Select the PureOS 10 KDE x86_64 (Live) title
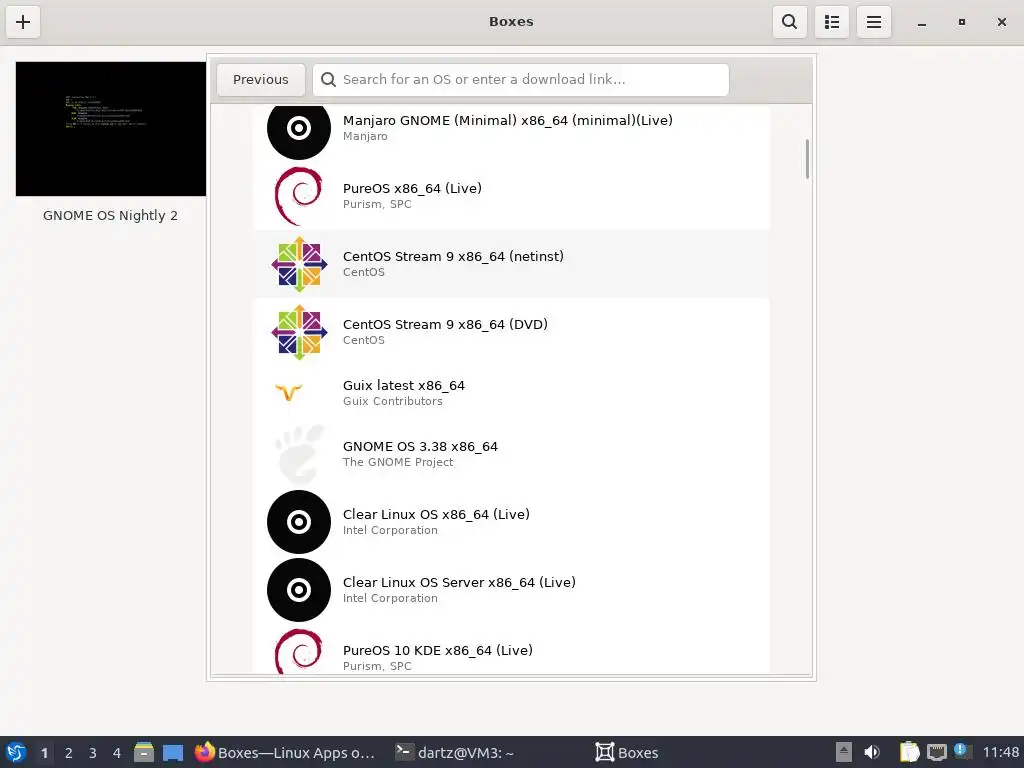This screenshot has height=768, width=1024. coord(438,650)
